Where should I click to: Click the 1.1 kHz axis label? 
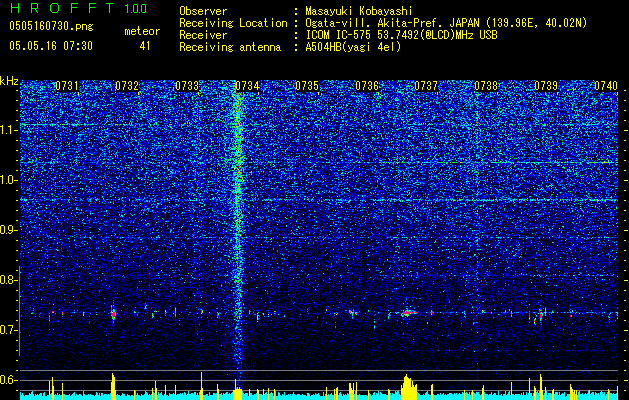coord(9,130)
